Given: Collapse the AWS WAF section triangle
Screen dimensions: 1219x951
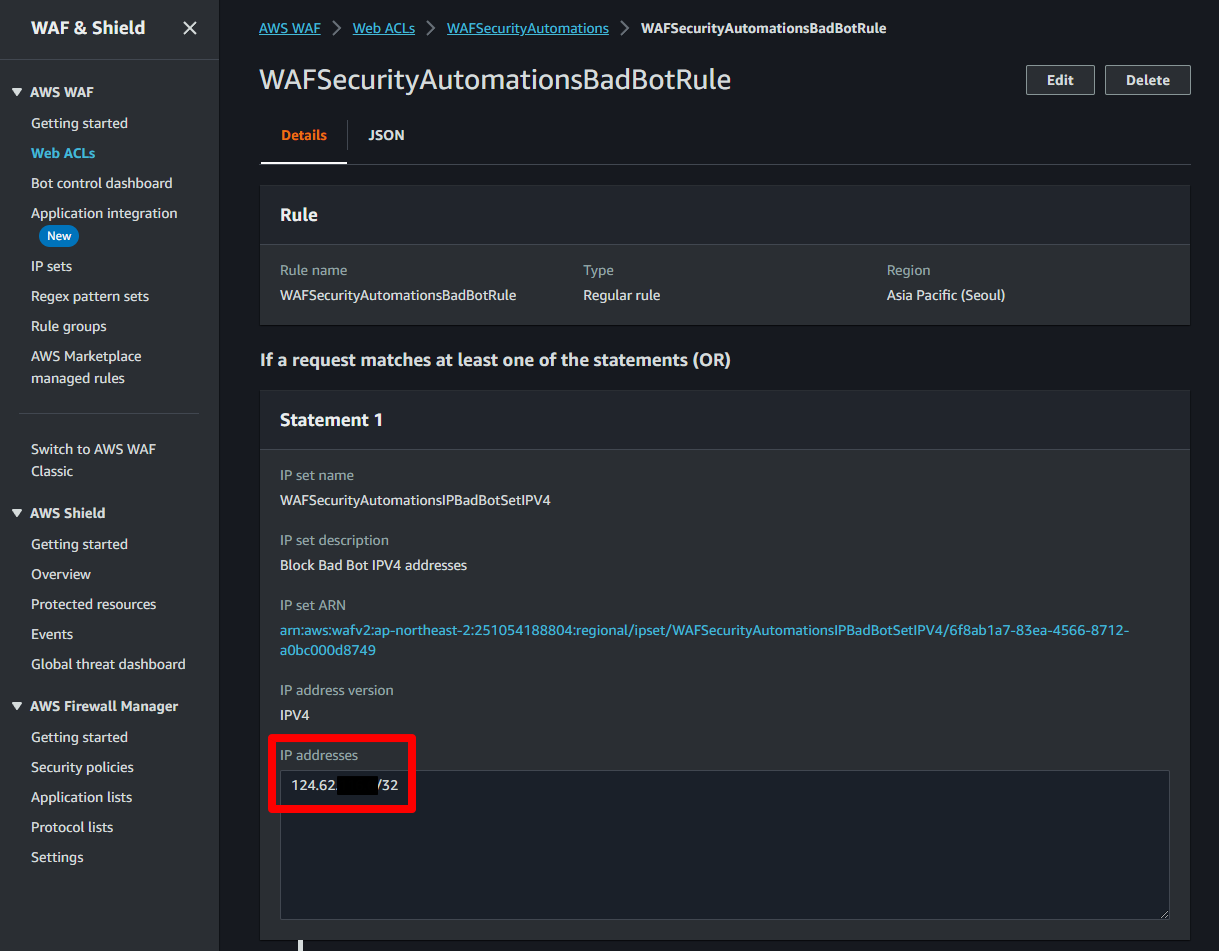Looking at the screenshot, I should [17, 92].
